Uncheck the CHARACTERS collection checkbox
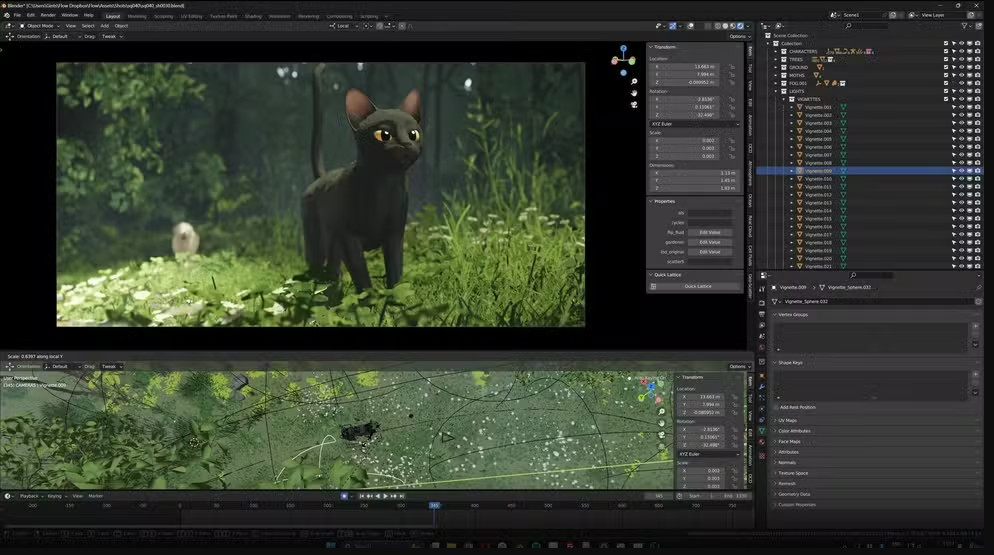 pyautogui.click(x=946, y=51)
